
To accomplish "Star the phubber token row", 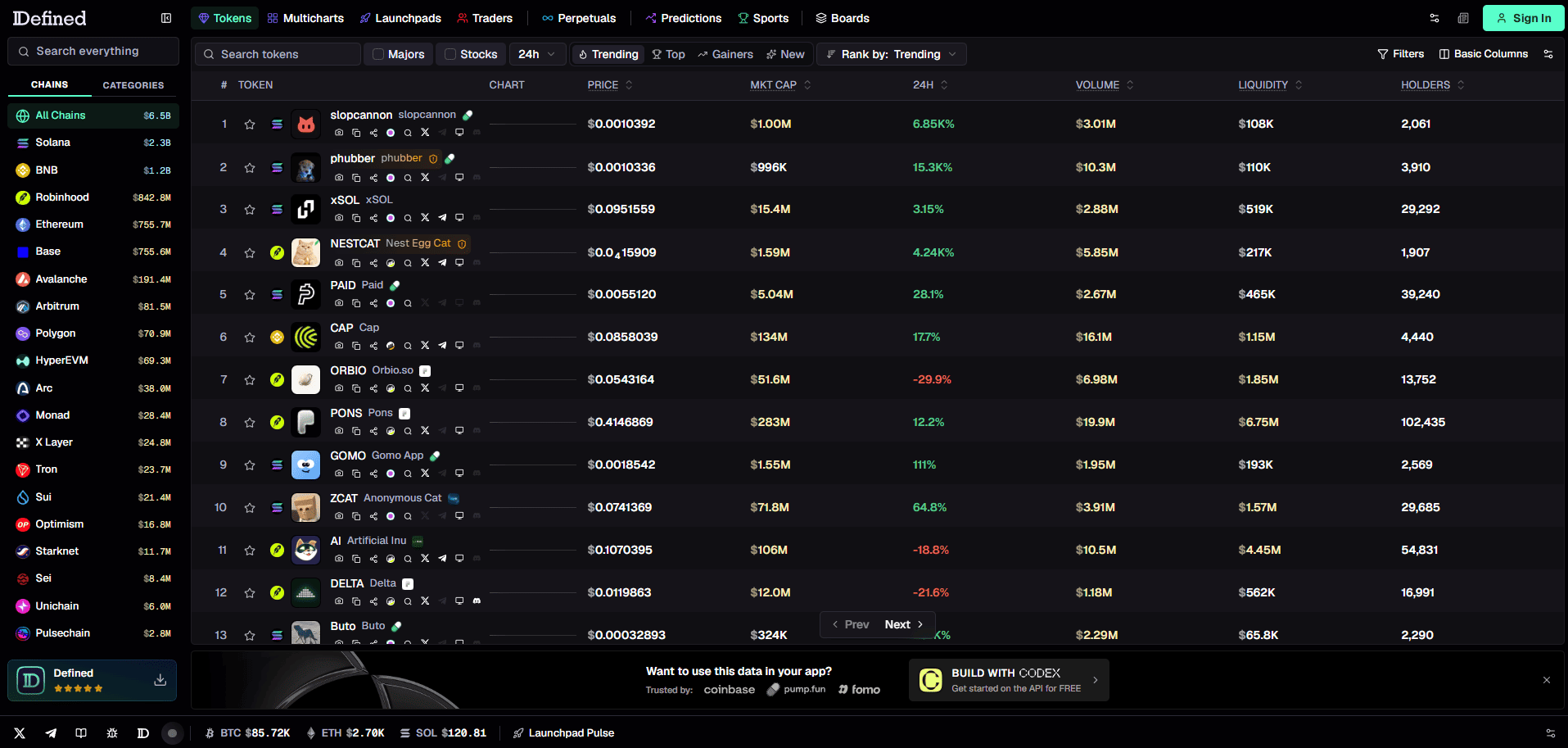I will click(250, 168).
